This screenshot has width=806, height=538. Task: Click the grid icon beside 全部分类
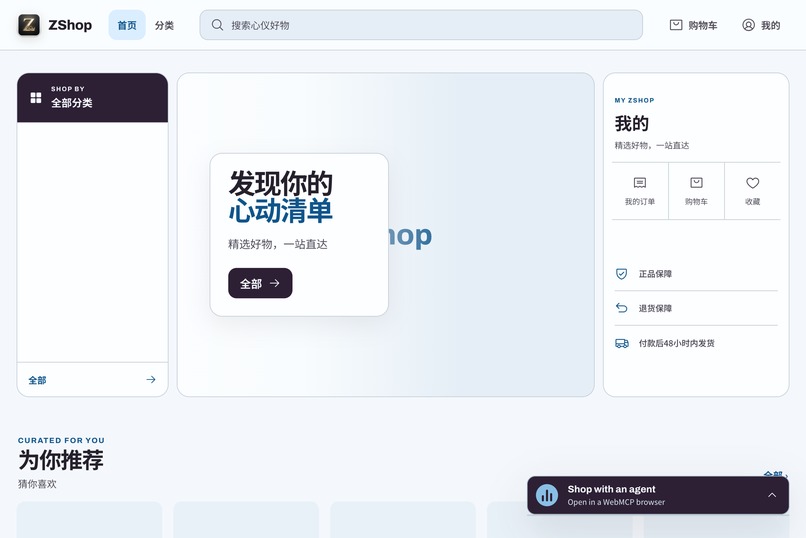[36, 98]
